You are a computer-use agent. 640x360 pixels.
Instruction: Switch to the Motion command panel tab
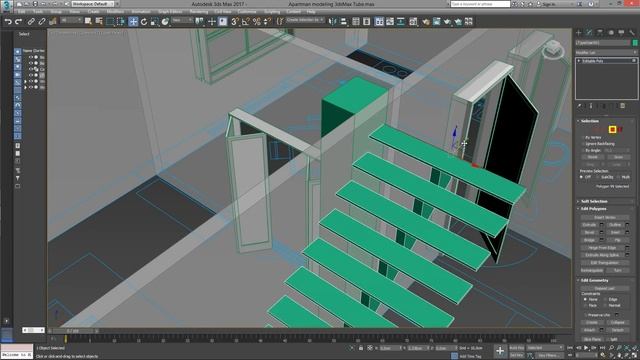611,32
